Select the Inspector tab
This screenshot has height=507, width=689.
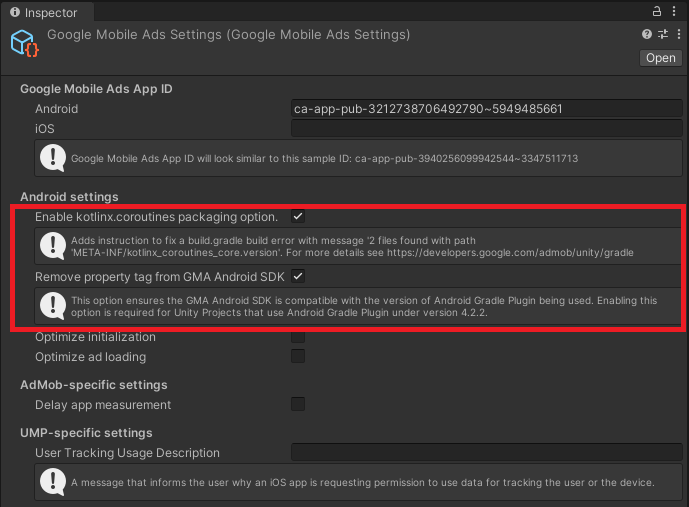pos(47,12)
